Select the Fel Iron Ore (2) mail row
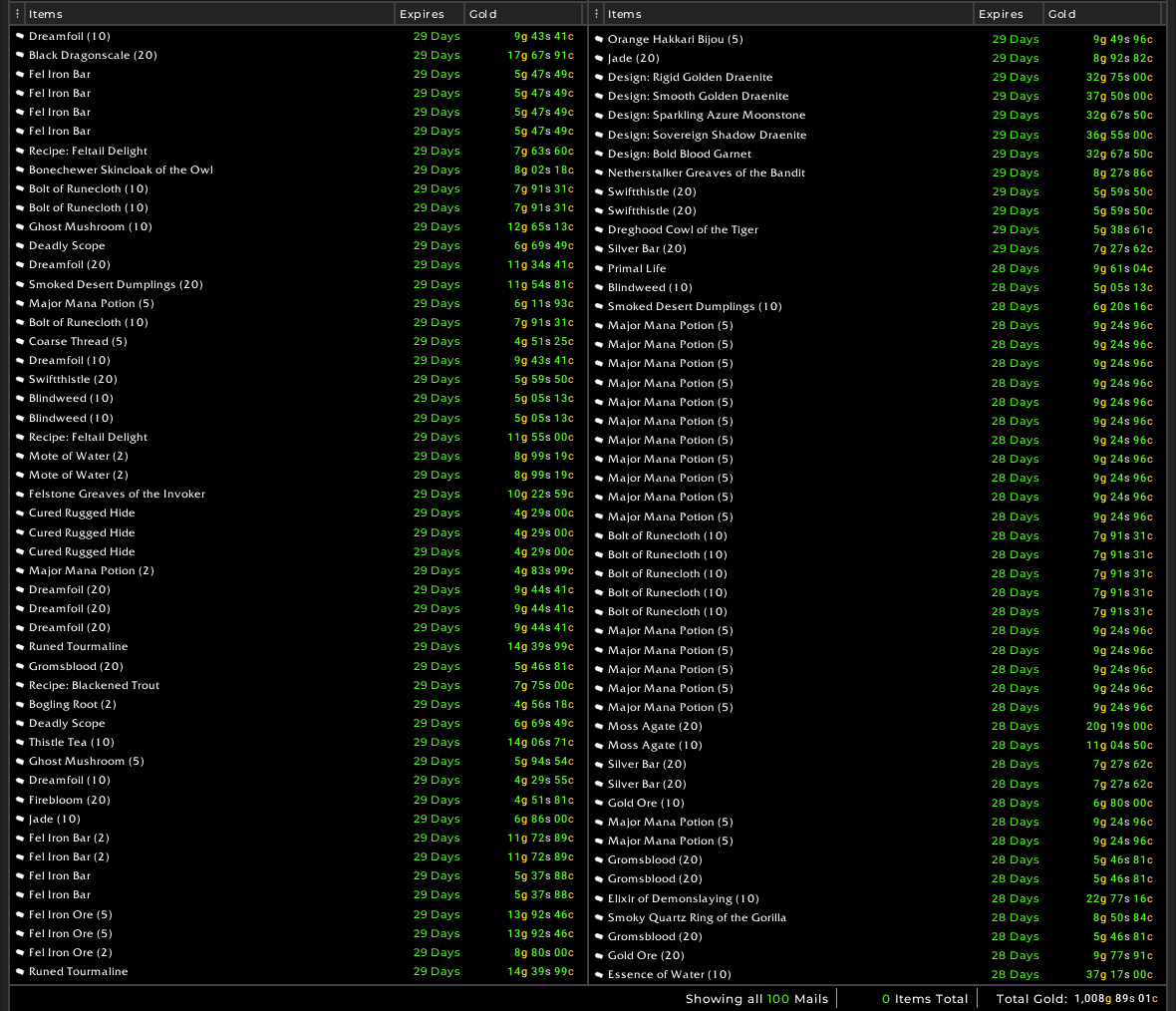1176x1011 pixels. coord(298,952)
